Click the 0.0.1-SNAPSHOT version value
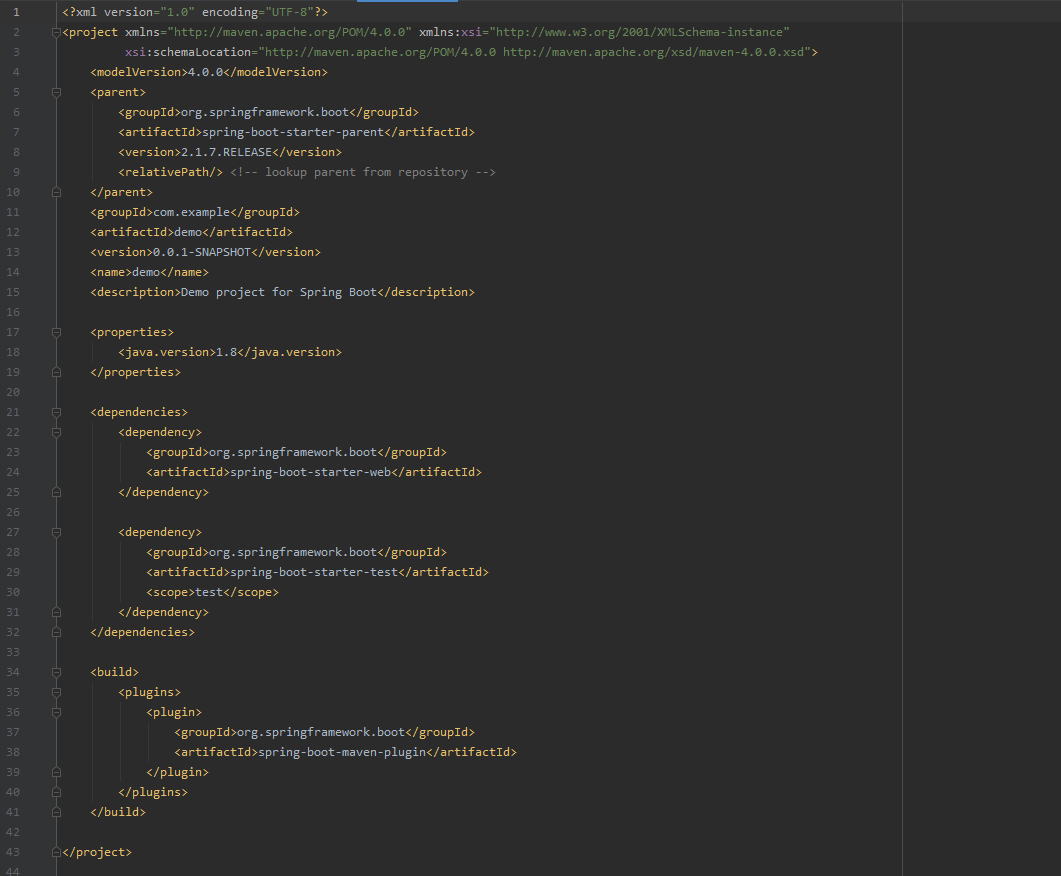This screenshot has width=1061, height=876. click(x=202, y=252)
